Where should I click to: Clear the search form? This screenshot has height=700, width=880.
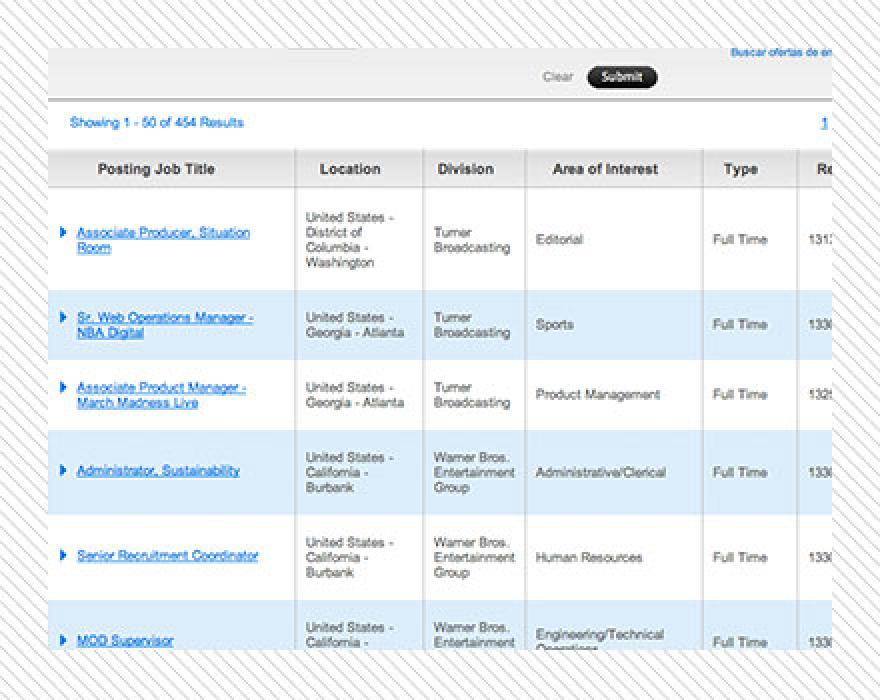[x=558, y=77]
